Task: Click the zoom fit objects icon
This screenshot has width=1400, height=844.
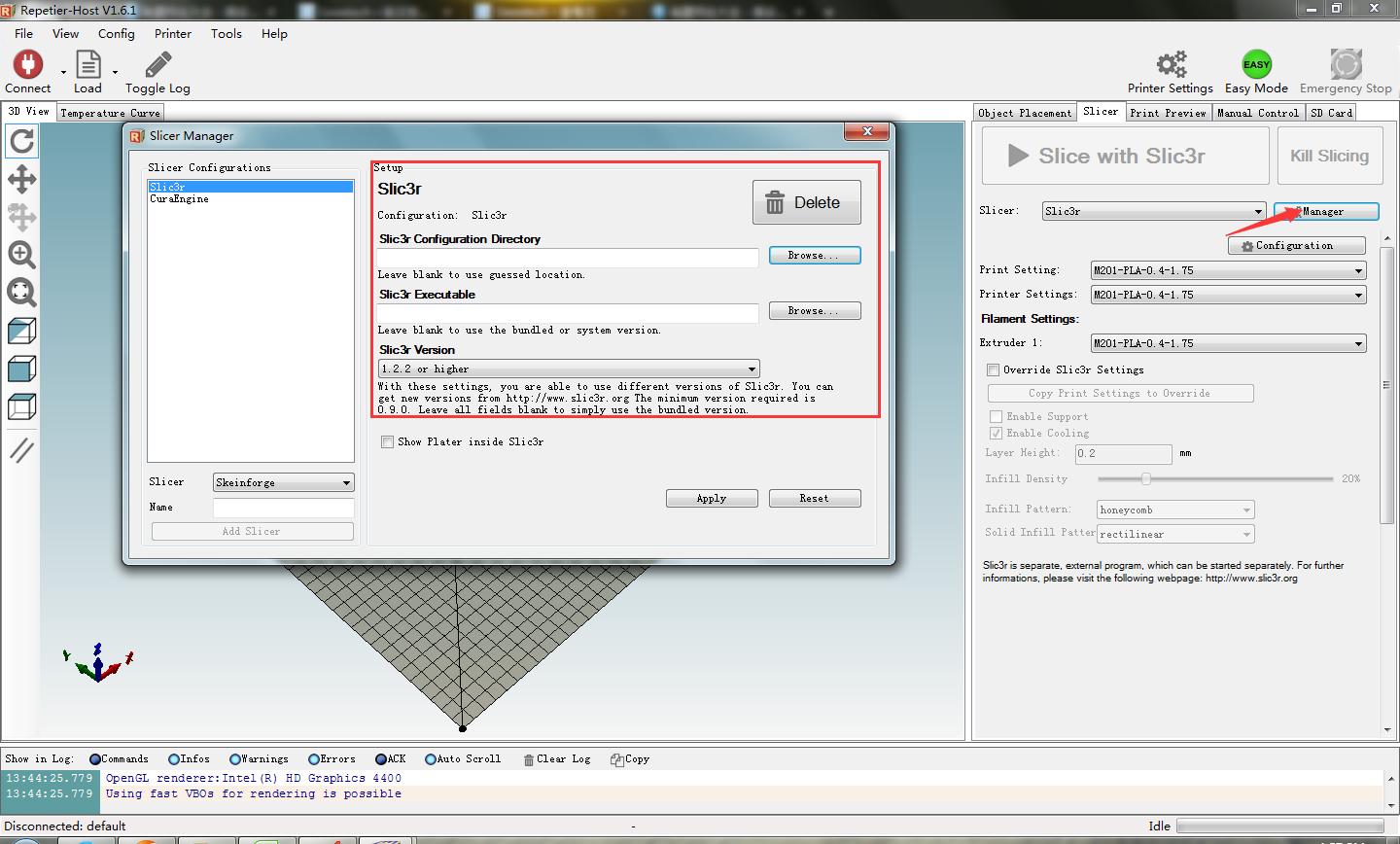Action: click(21, 292)
